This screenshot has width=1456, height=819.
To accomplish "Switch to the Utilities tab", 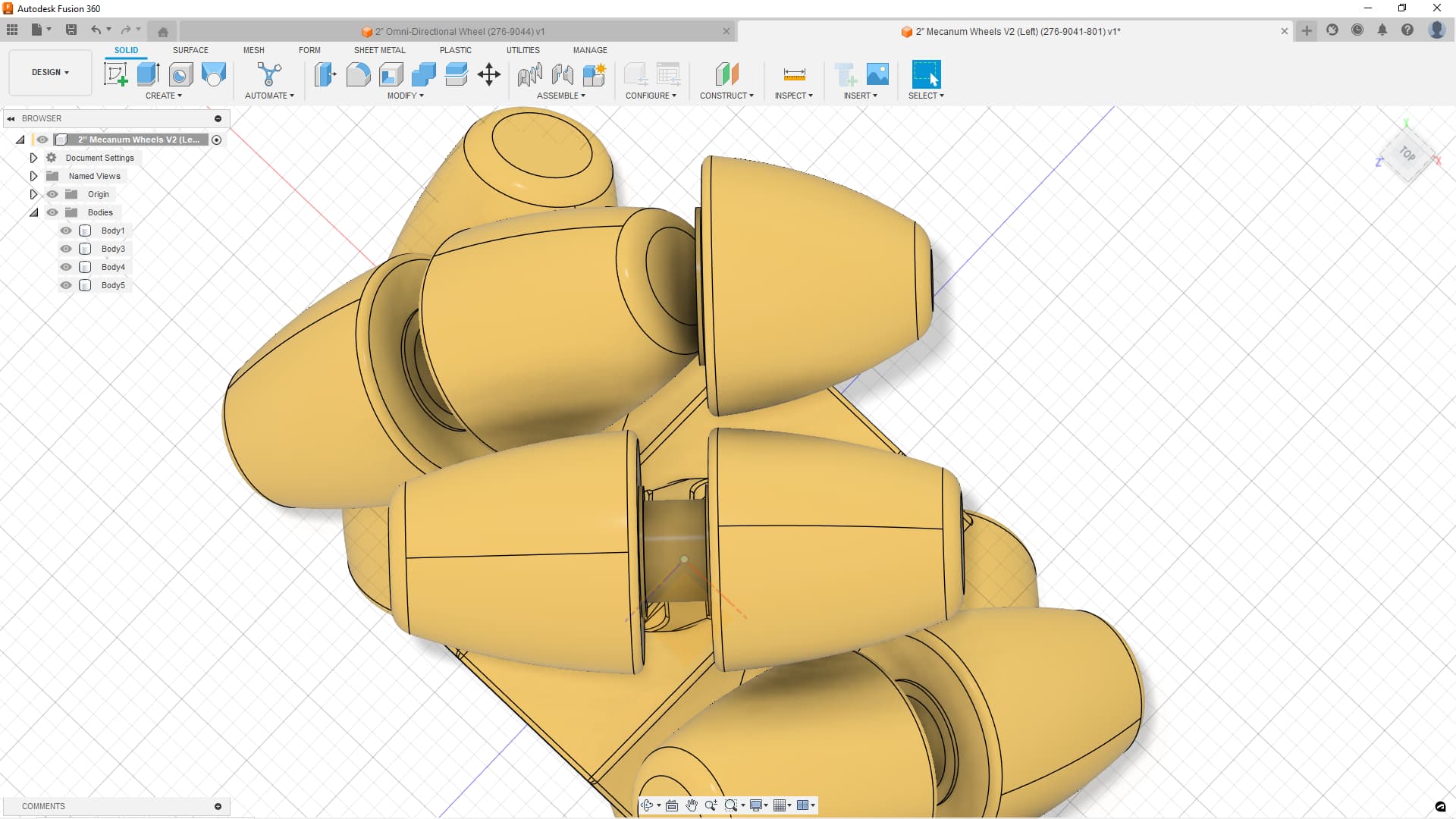I will point(523,50).
